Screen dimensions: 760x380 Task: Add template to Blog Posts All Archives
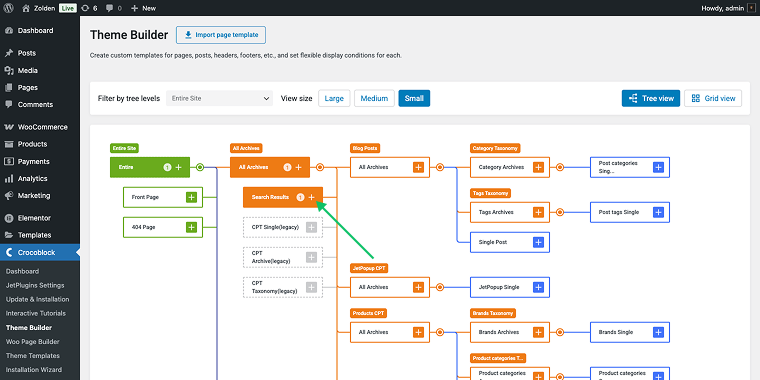[419, 167]
